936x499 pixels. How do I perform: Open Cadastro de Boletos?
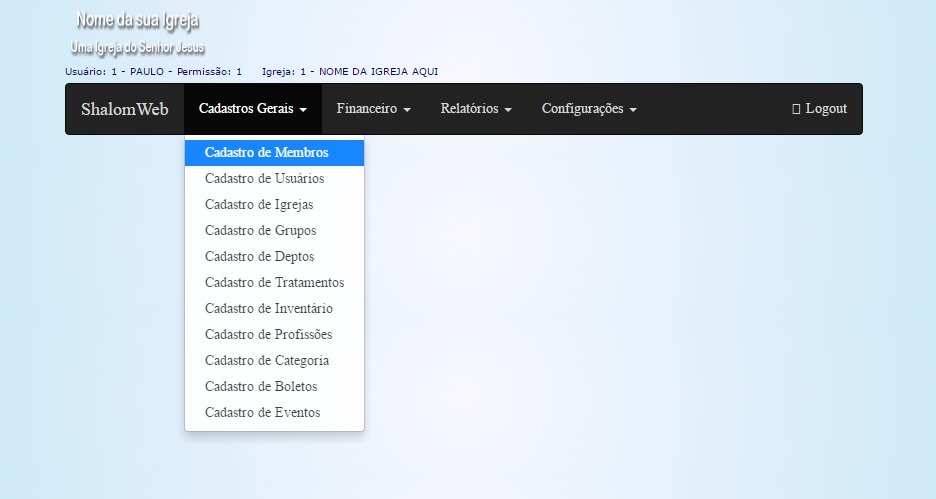point(275,386)
